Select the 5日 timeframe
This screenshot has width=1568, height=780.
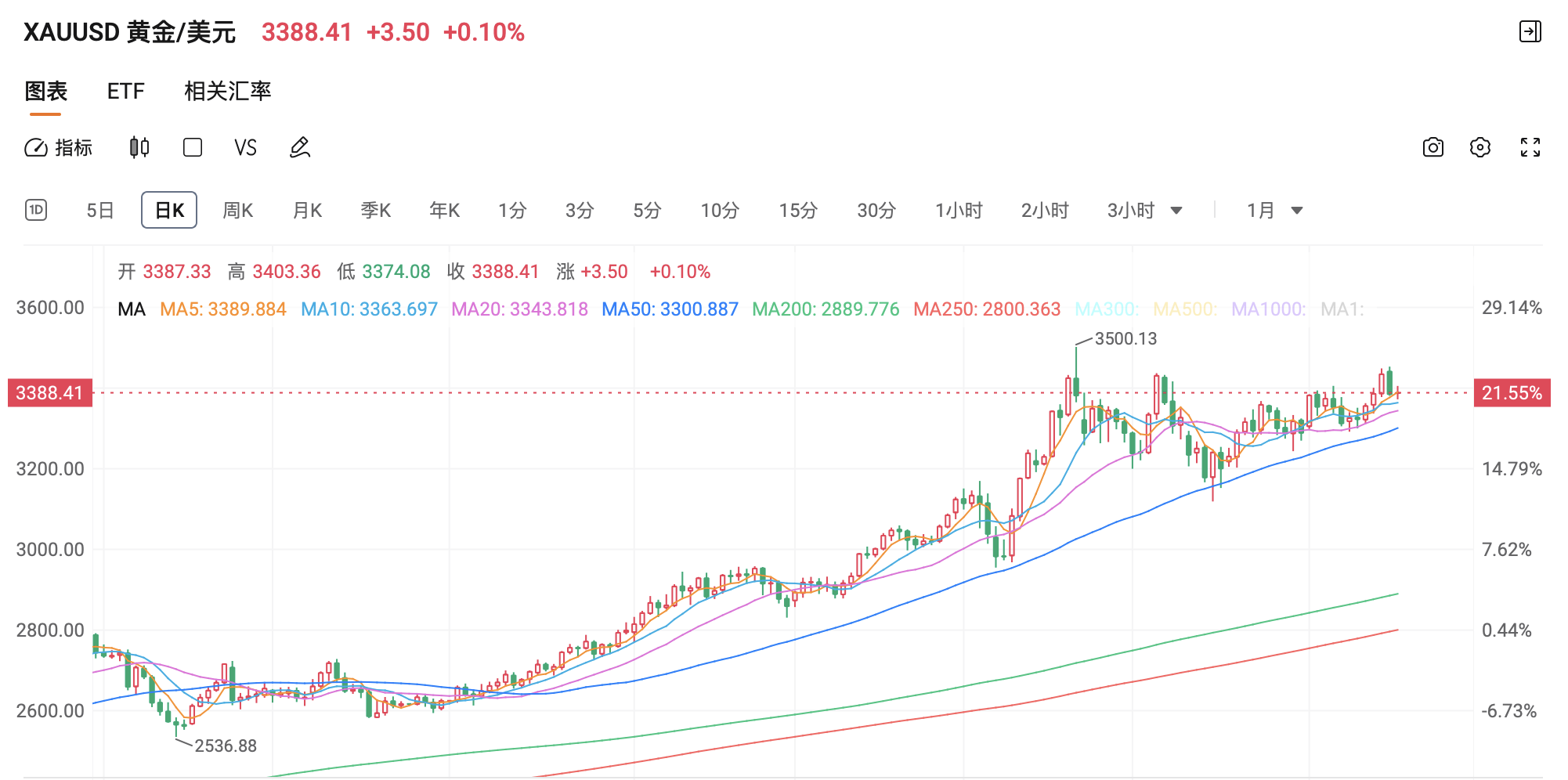(x=100, y=210)
